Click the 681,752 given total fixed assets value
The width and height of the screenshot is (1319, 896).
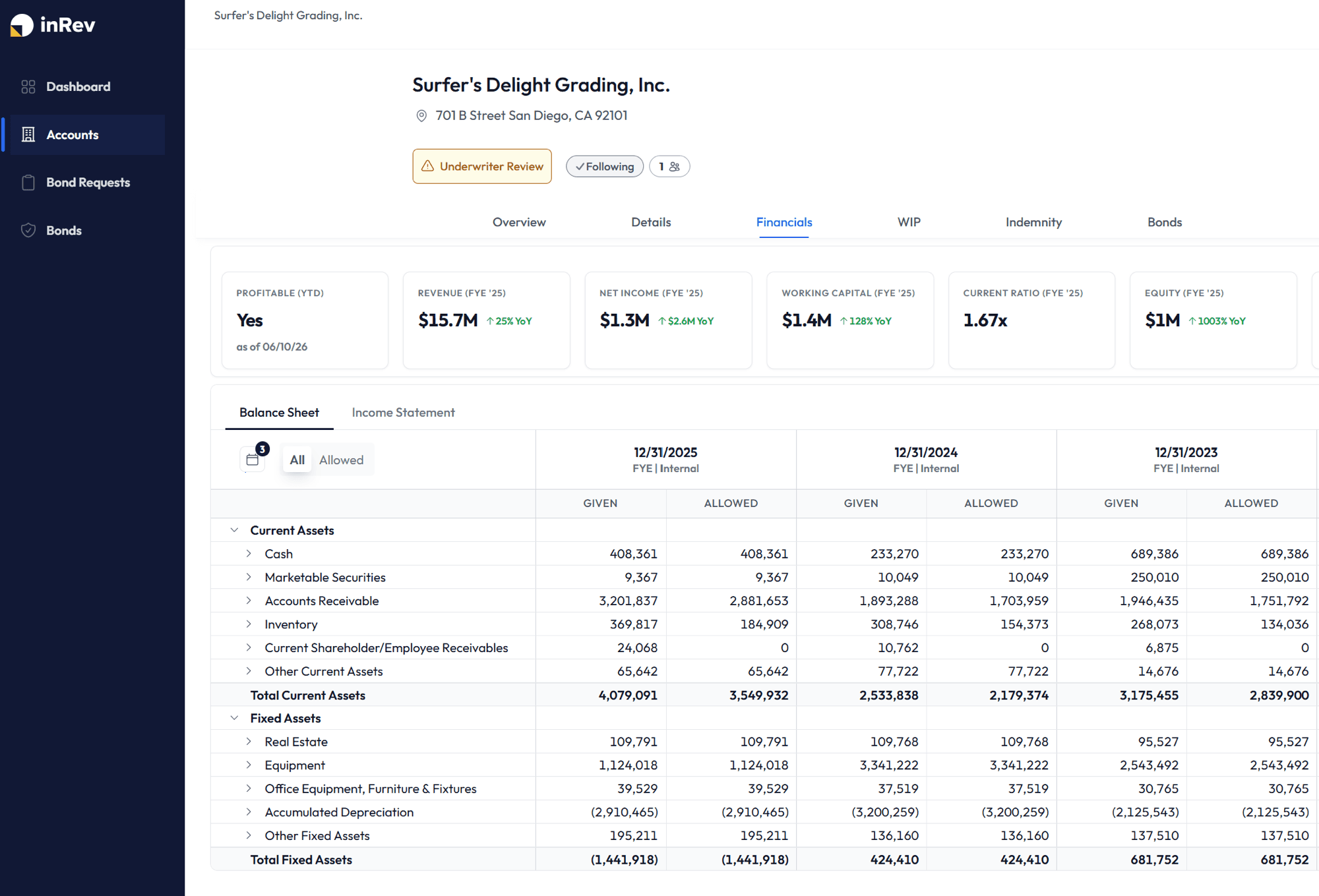[1154, 860]
